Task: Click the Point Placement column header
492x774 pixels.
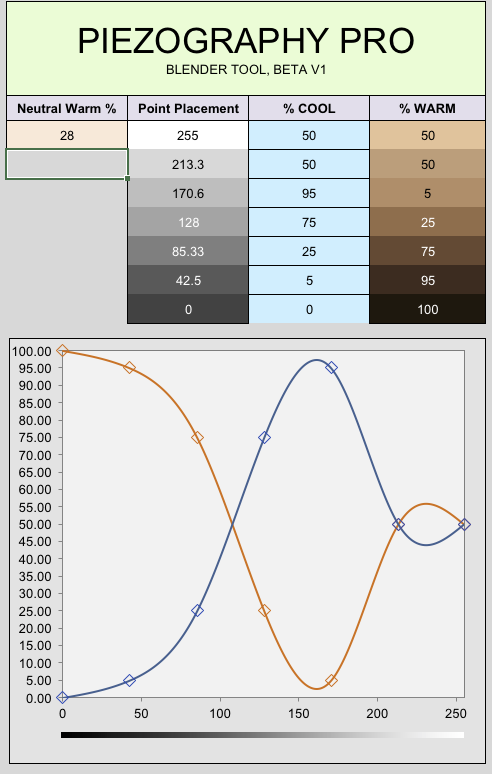Action: [188, 109]
